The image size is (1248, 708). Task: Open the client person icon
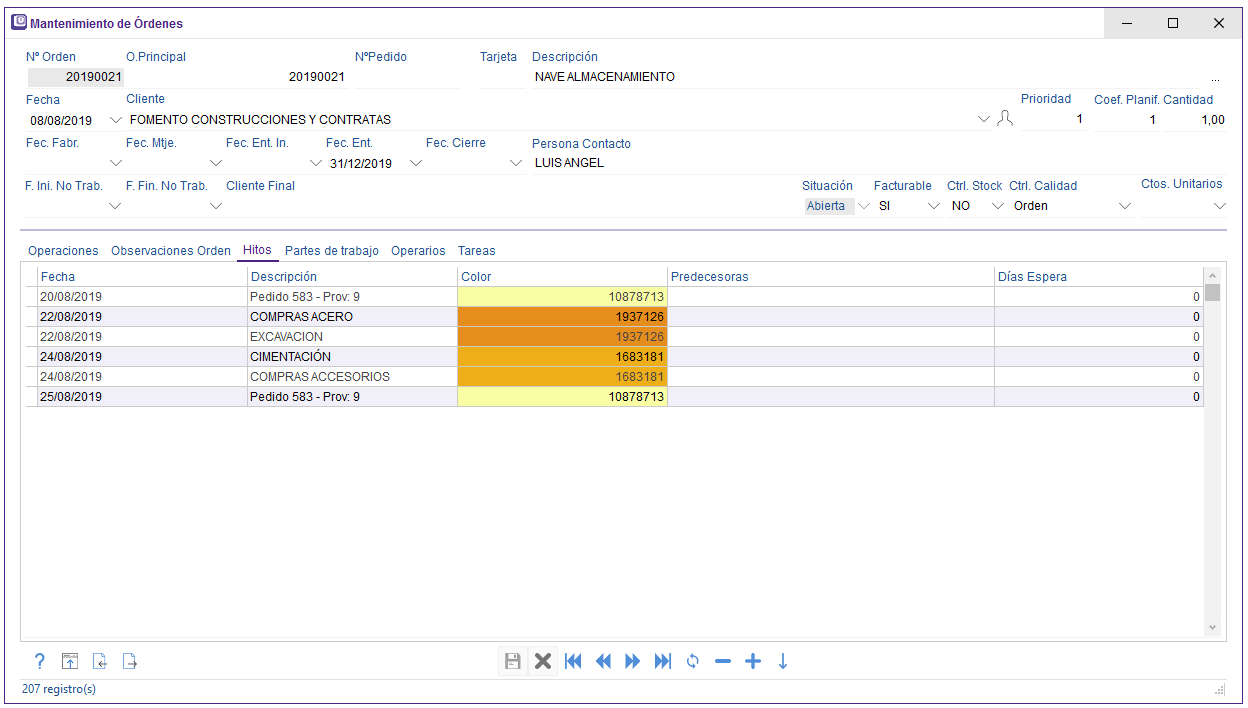pos(1005,119)
